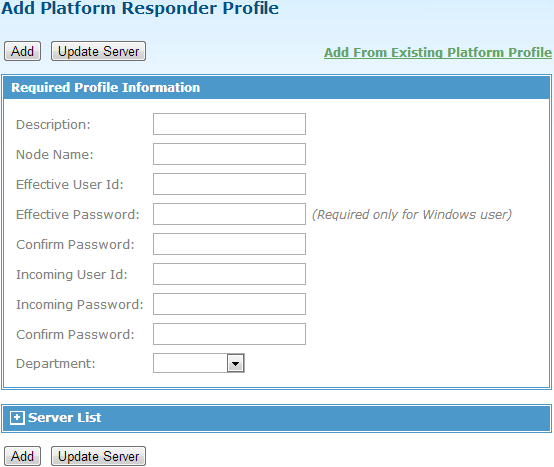Click the top Update Server button
This screenshot has width=554, height=467.
point(98,51)
